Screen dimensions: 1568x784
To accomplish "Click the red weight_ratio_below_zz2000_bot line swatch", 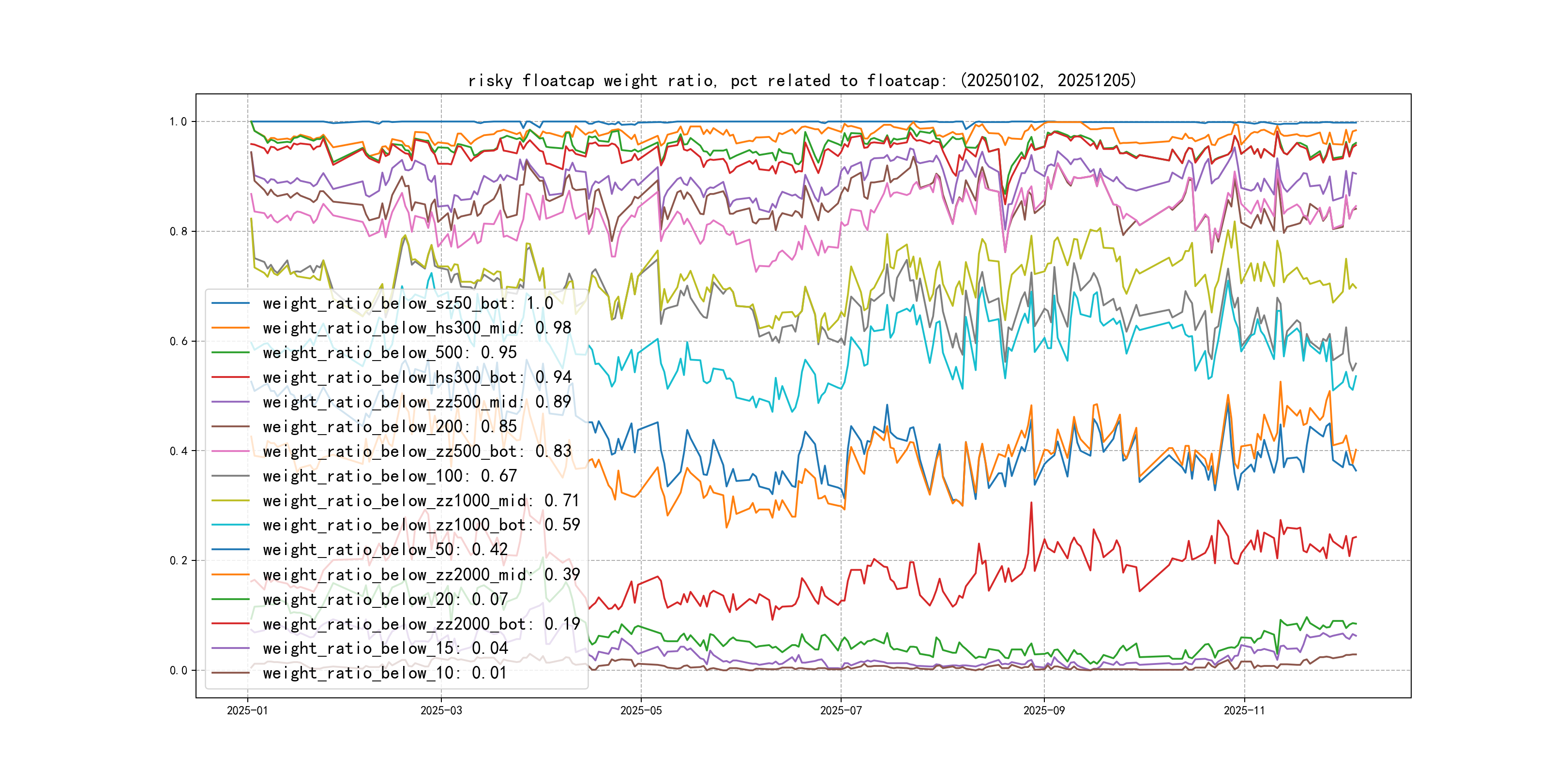I will pyautogui.click(x=230, y=624).
